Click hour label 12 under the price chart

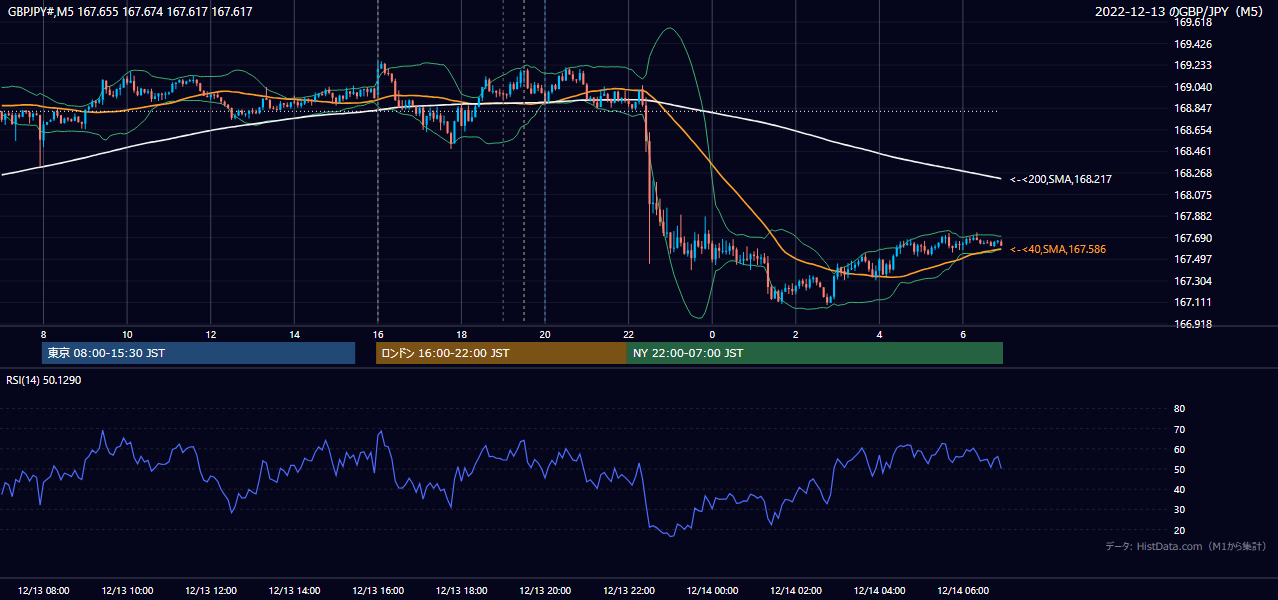[x=211, y=334]
